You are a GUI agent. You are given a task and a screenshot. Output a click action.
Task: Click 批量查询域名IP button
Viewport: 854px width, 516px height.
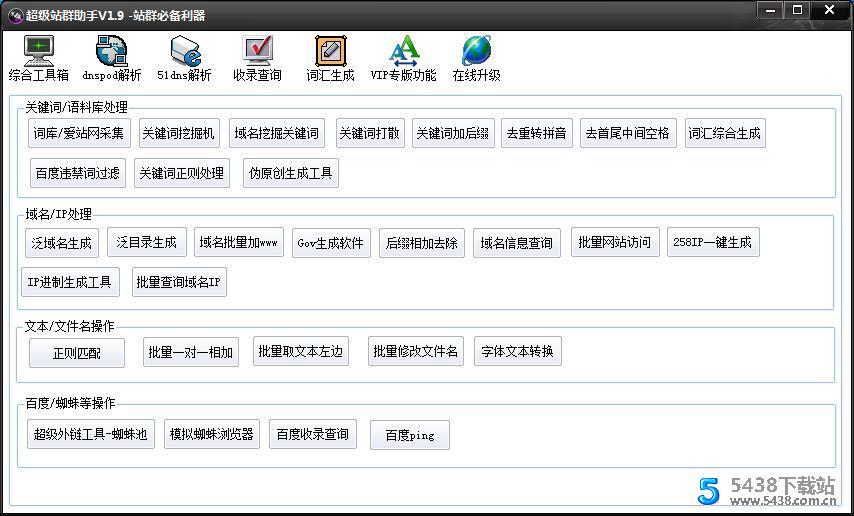179,282
